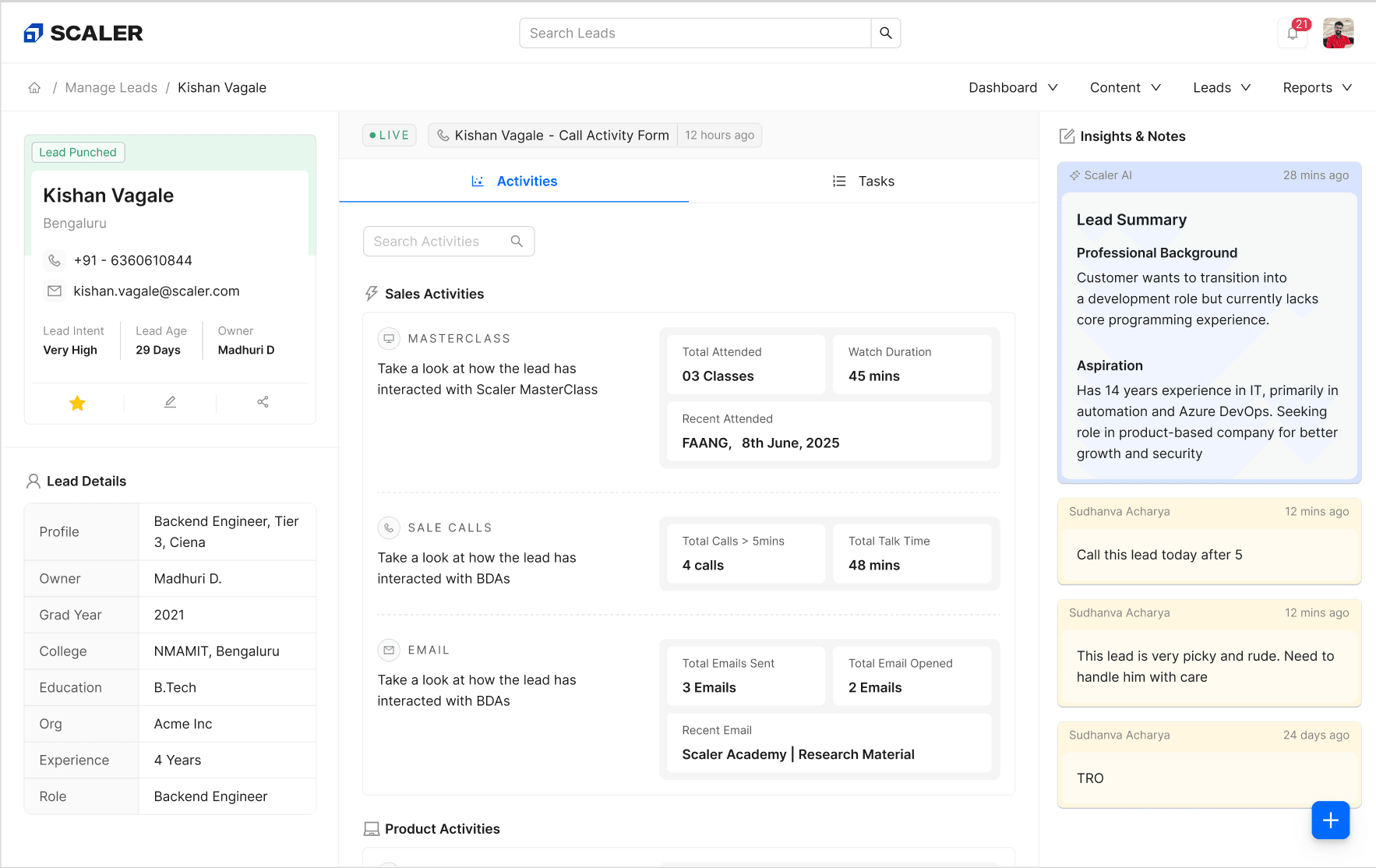The height and width of the screenshot is (868, 1376).
Task: Open the Total Attended 03 Classes card
Action: (x=746, y=364)
